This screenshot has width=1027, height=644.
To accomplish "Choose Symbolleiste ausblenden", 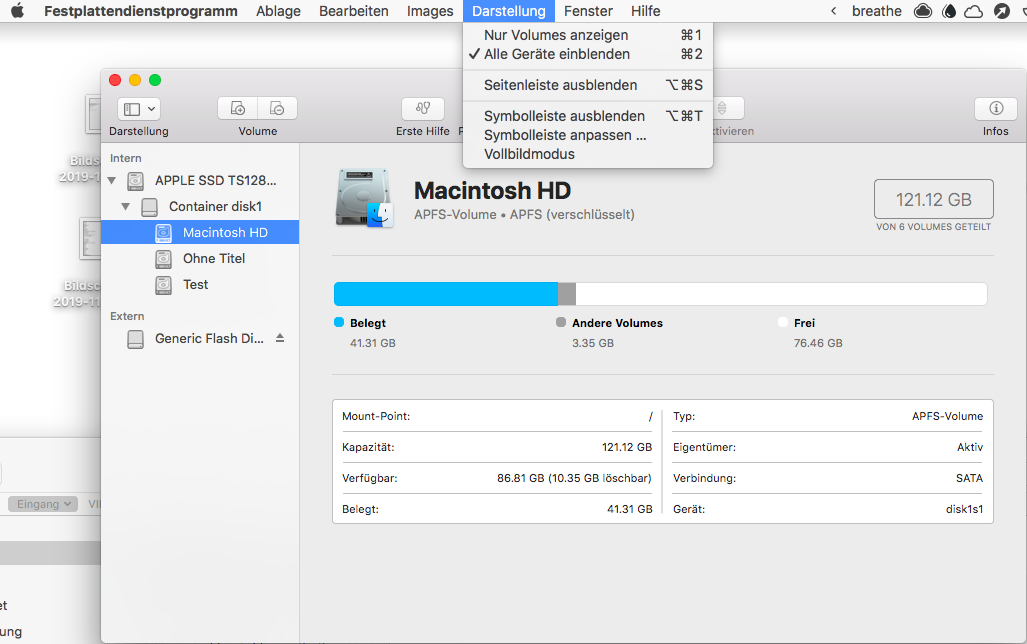I will 588,115.
